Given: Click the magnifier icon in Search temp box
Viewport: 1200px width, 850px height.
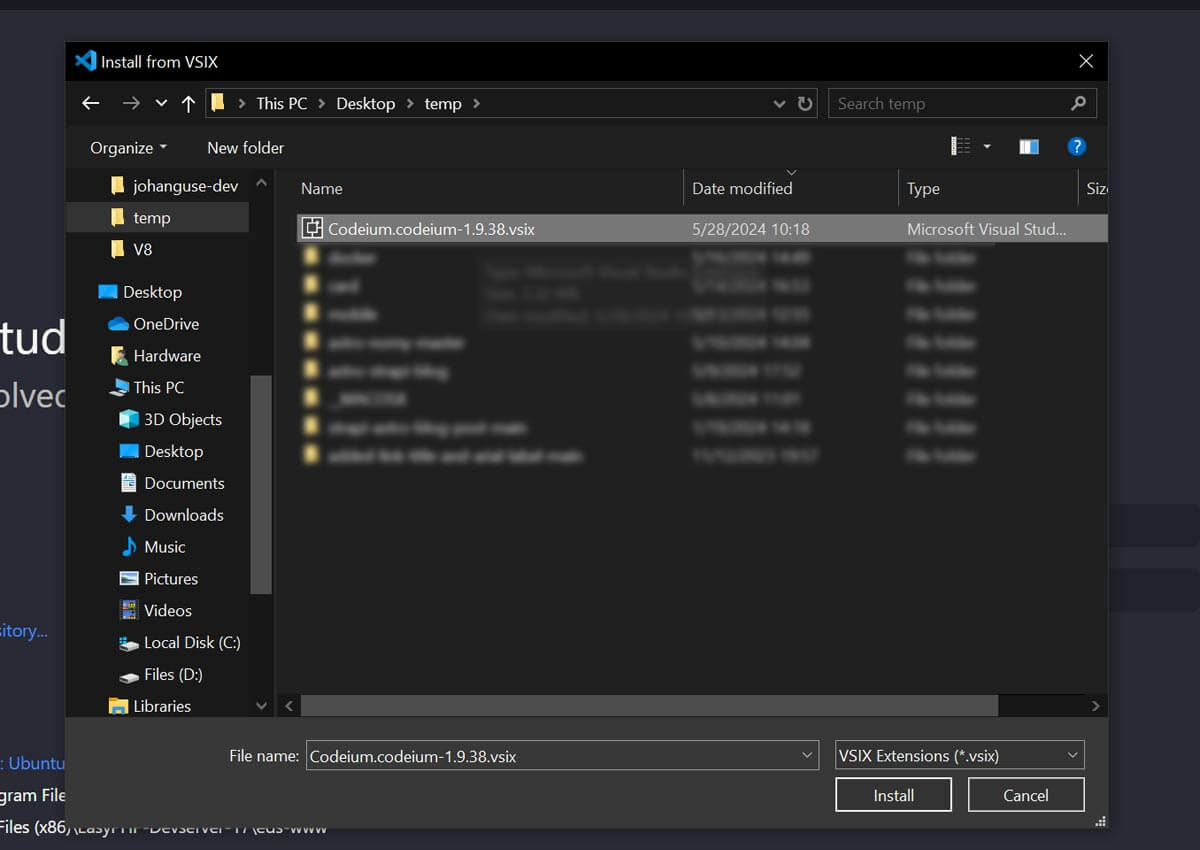Looking at the screenshot, I should coord(1078,103).
